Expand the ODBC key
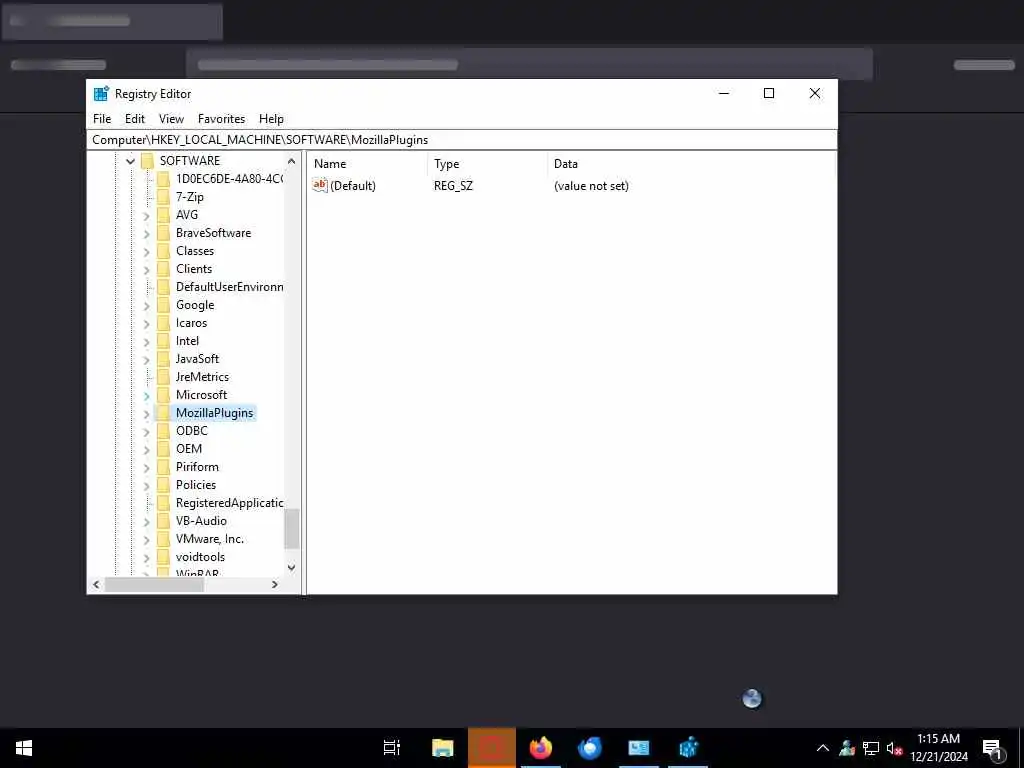Image resolution: width=1024 pixels, height=768 pixels. coord(146,432)
